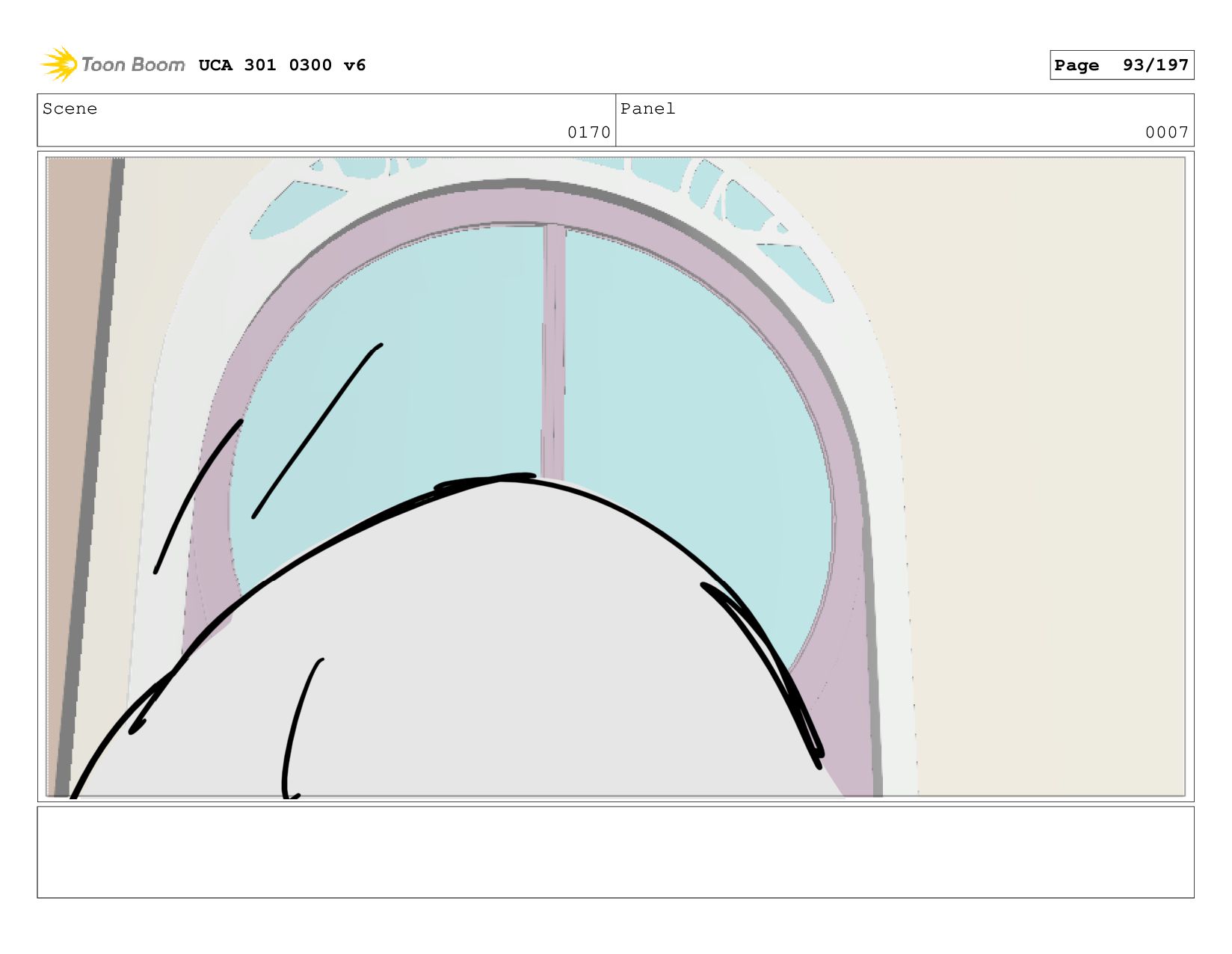Click the Toon Boom logo
The height and width of the screenshot is (954, 1232).
[x=112, y=64]
